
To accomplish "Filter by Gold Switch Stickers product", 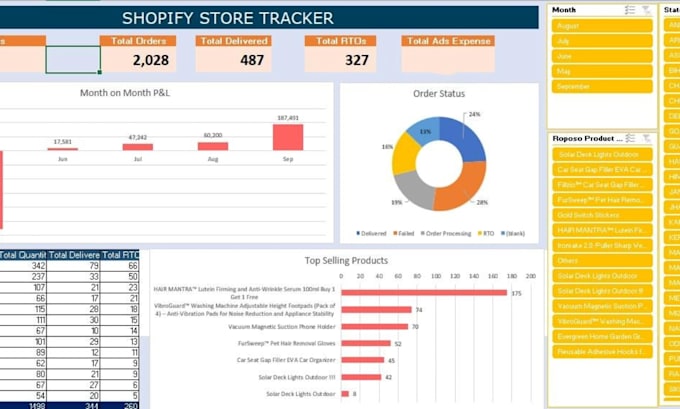I will [602, 215].
